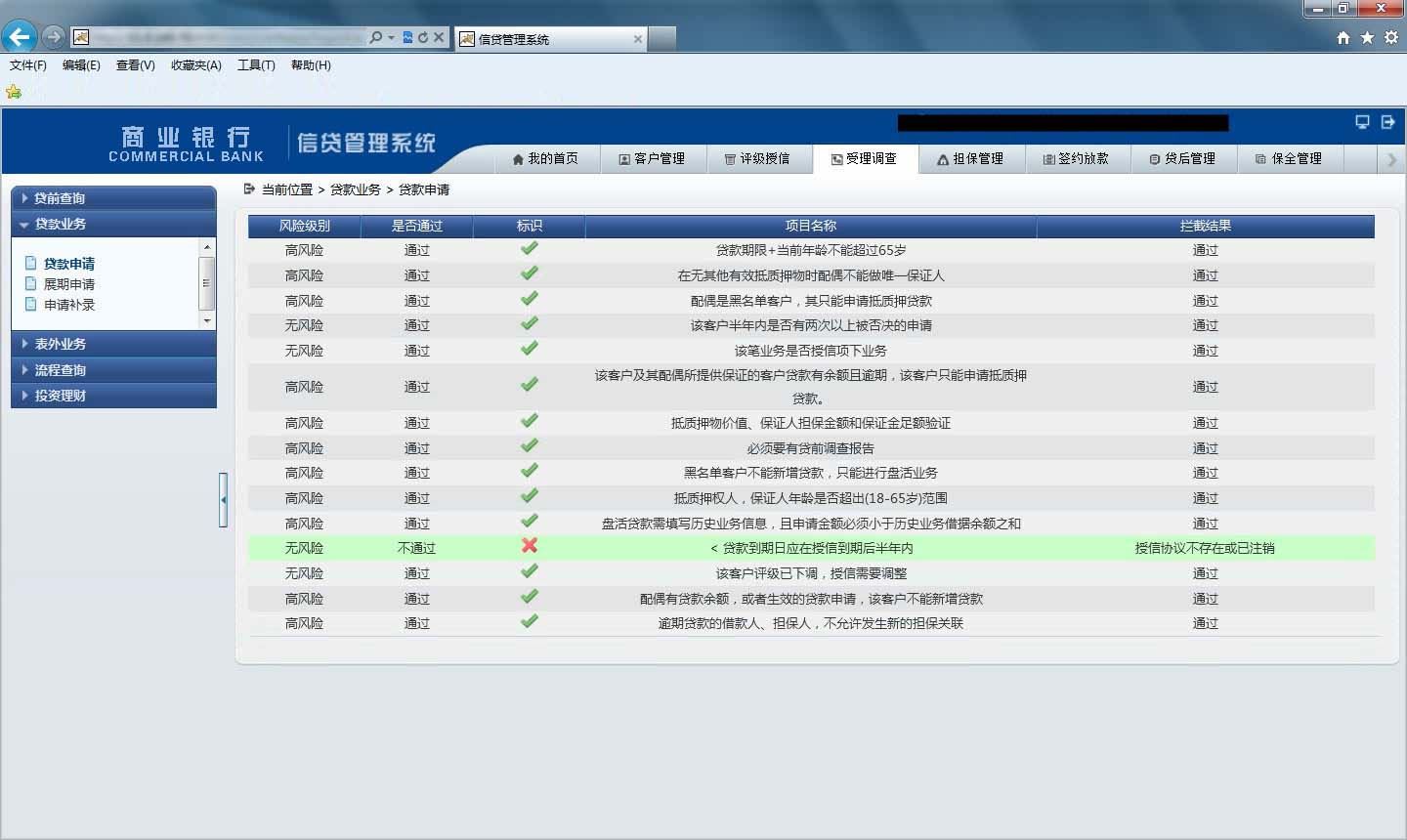The image size is (1407, 840).
Task: Click the browser forward arrow button
Action: coord(54,37)
